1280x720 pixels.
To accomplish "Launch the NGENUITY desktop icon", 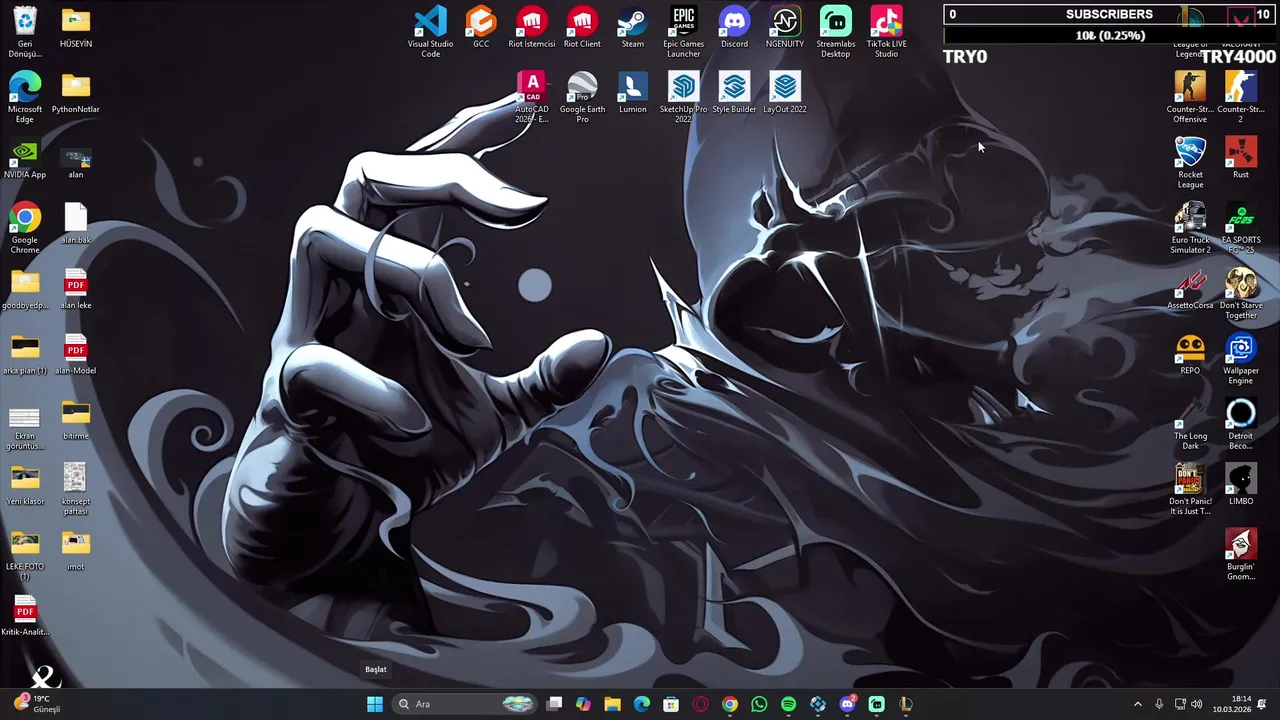I will (x=785, y=27).
